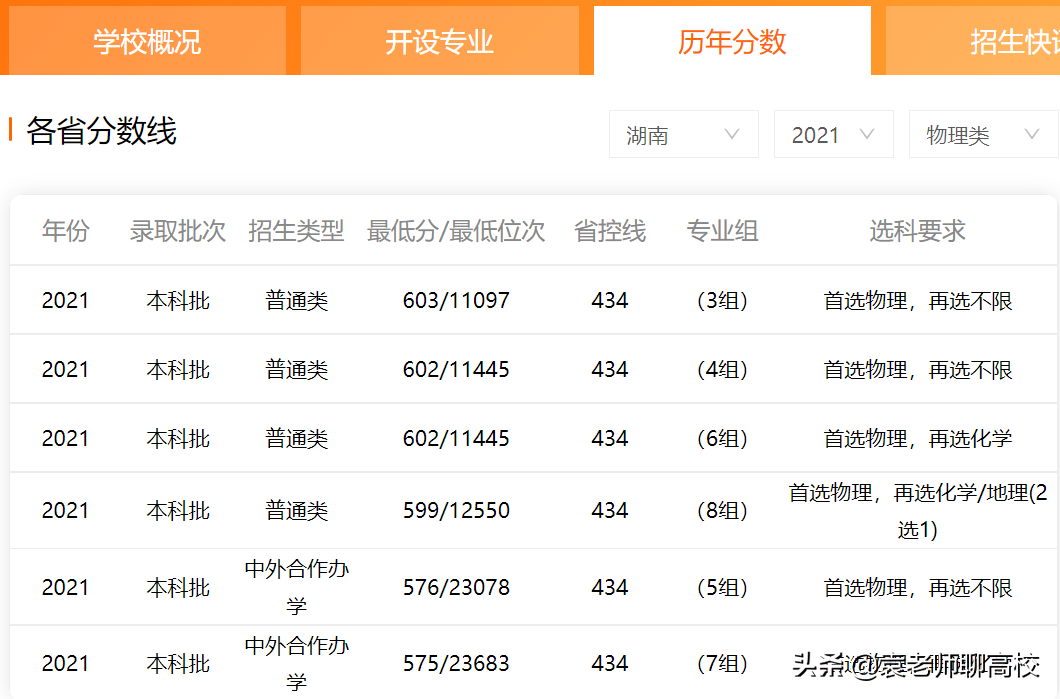Image resolution: width=1060 pixels, height=699 pixels.
Task: Click the 年份 column header
Action: point(65,230)
